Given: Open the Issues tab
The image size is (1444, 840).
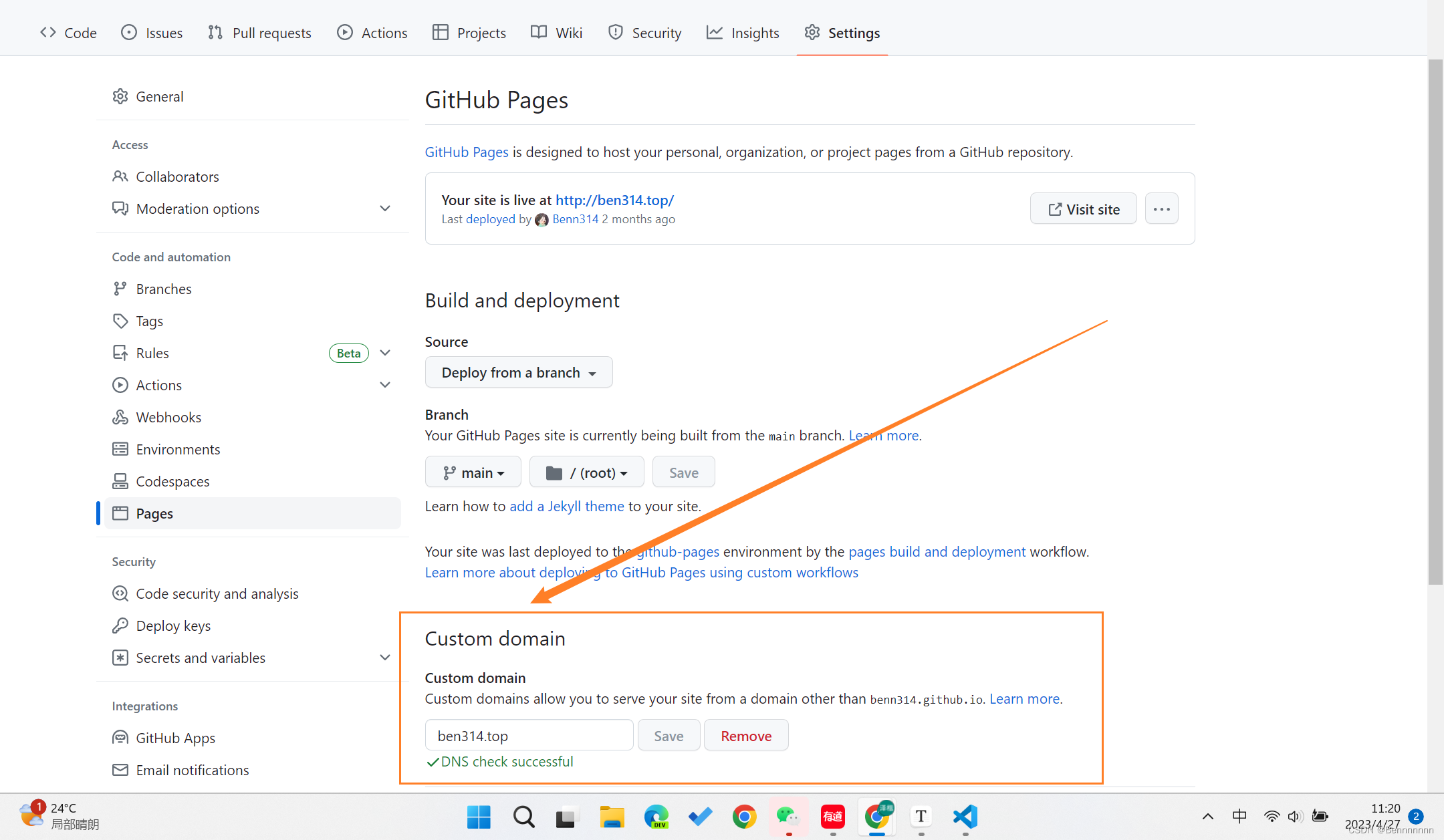Looking at the screenshot, I should tap(152, 33).
